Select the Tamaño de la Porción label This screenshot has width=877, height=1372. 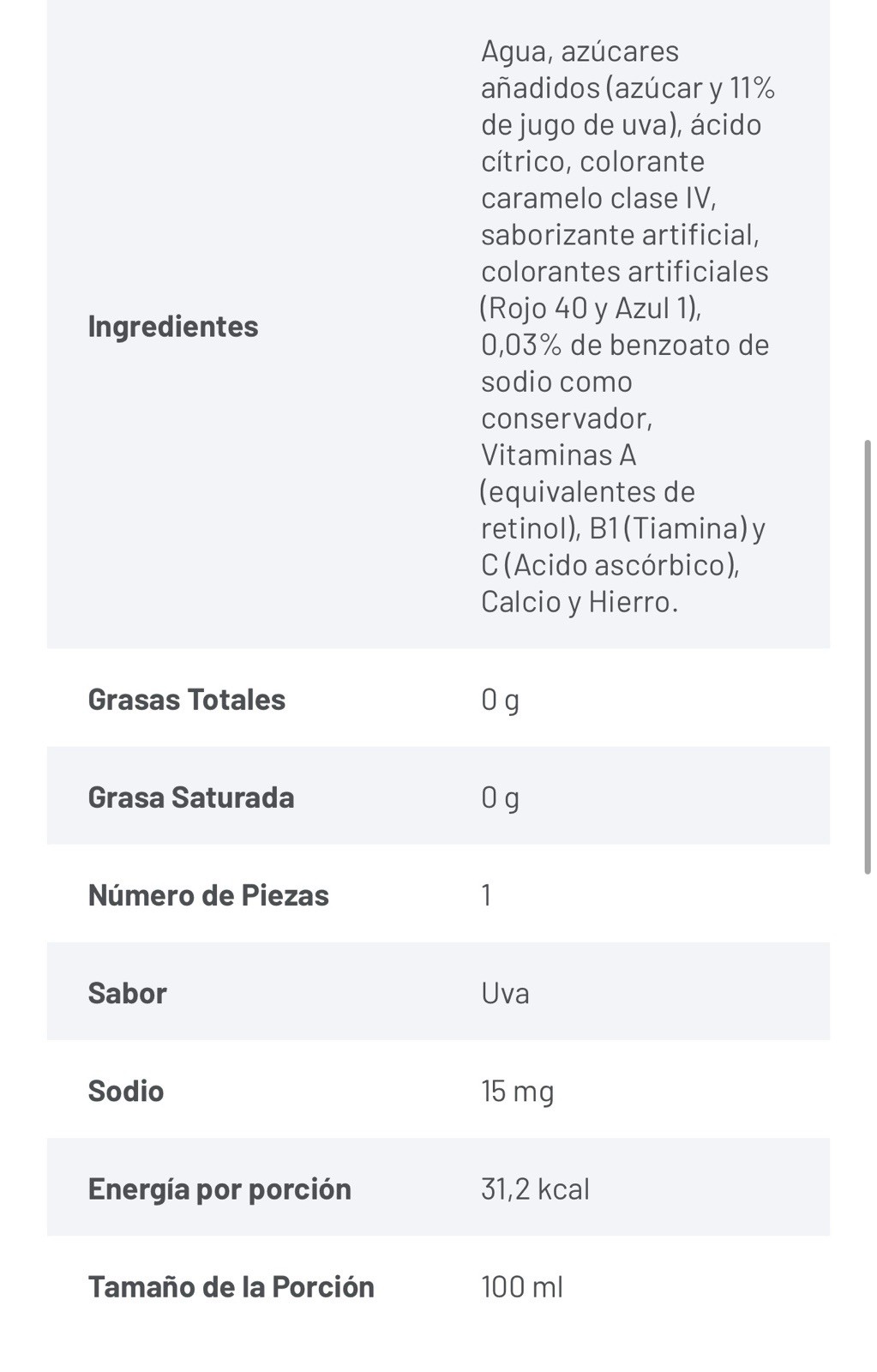point(231,1286)
